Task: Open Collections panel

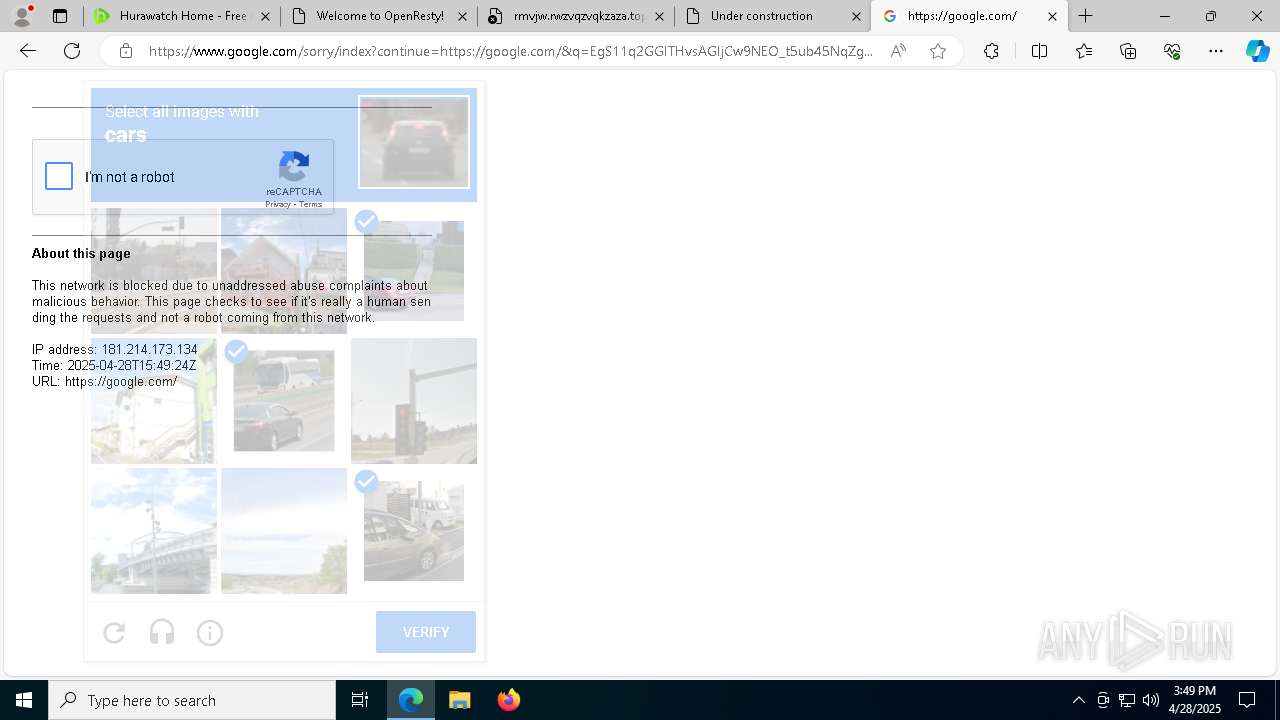Action: pyautogui.click(x=1128, y=51)
